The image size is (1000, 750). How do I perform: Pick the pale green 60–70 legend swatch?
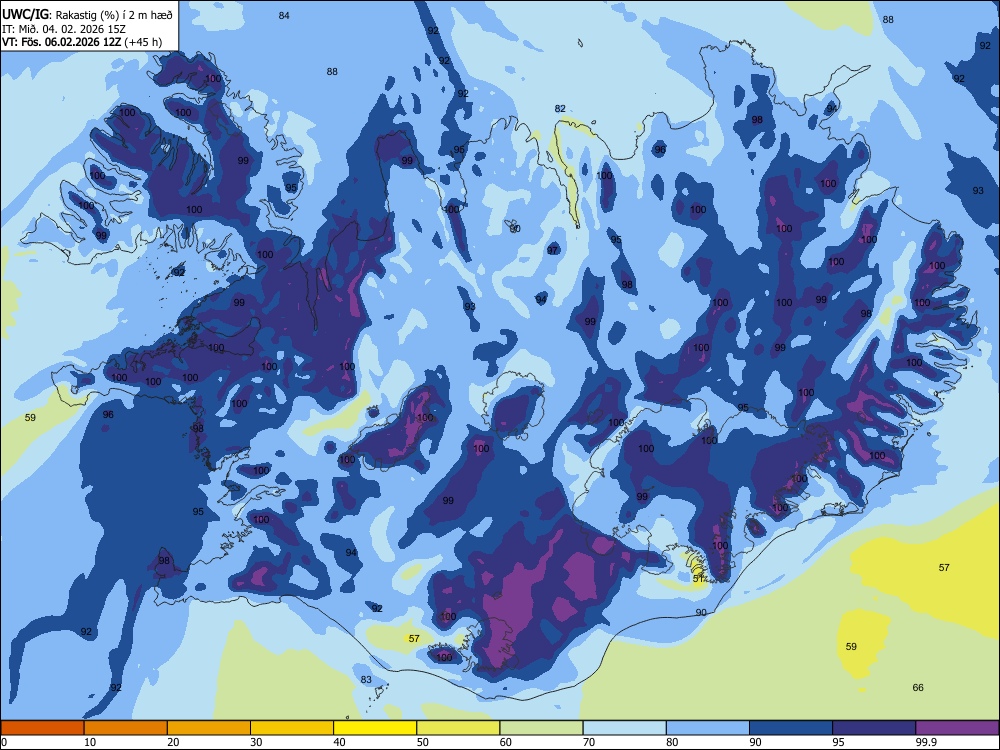coord(541,728)
